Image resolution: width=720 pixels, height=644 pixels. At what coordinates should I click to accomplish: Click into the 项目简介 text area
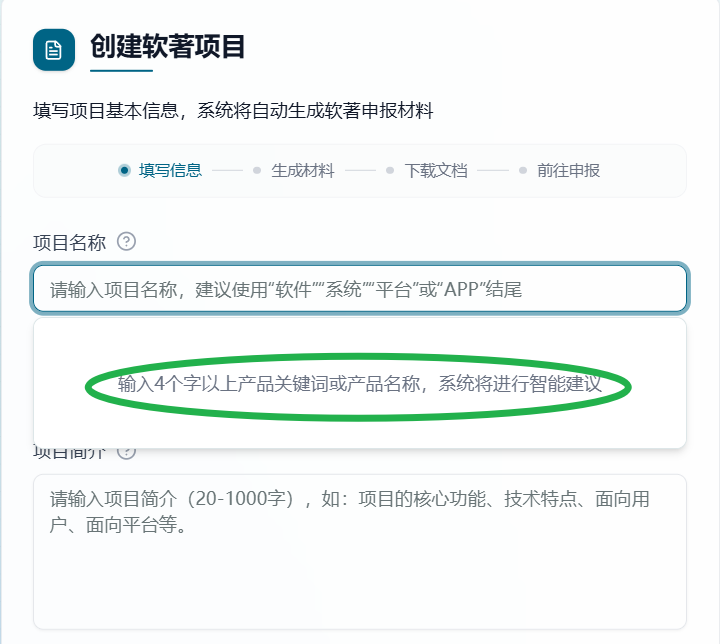point(360,552)
